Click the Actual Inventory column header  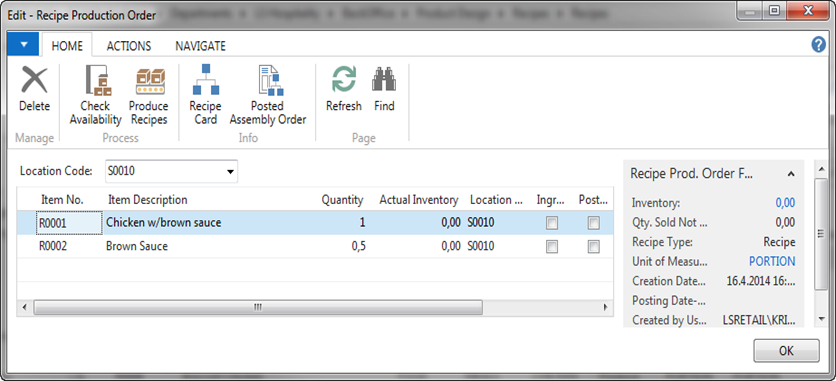[x=419, y=200]
